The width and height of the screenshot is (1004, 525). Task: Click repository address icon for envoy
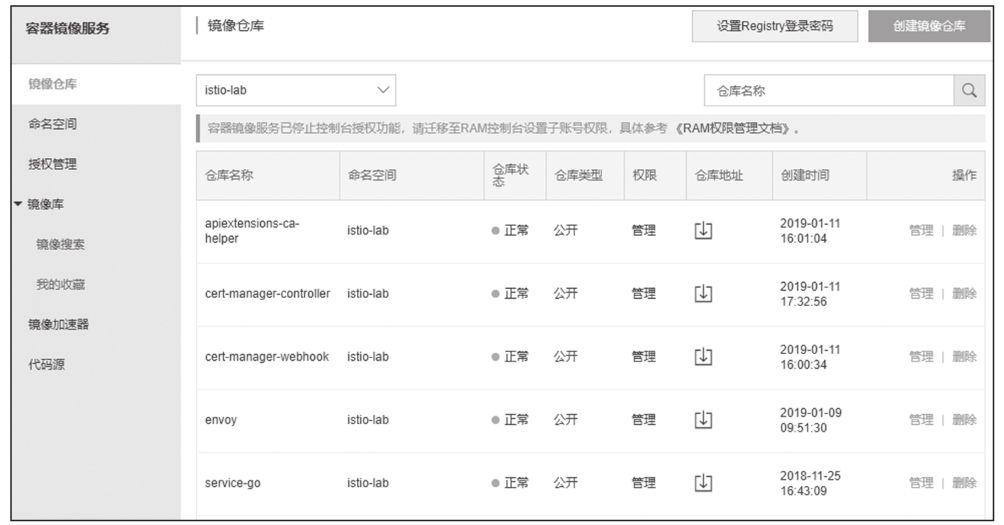click(703, 419)
